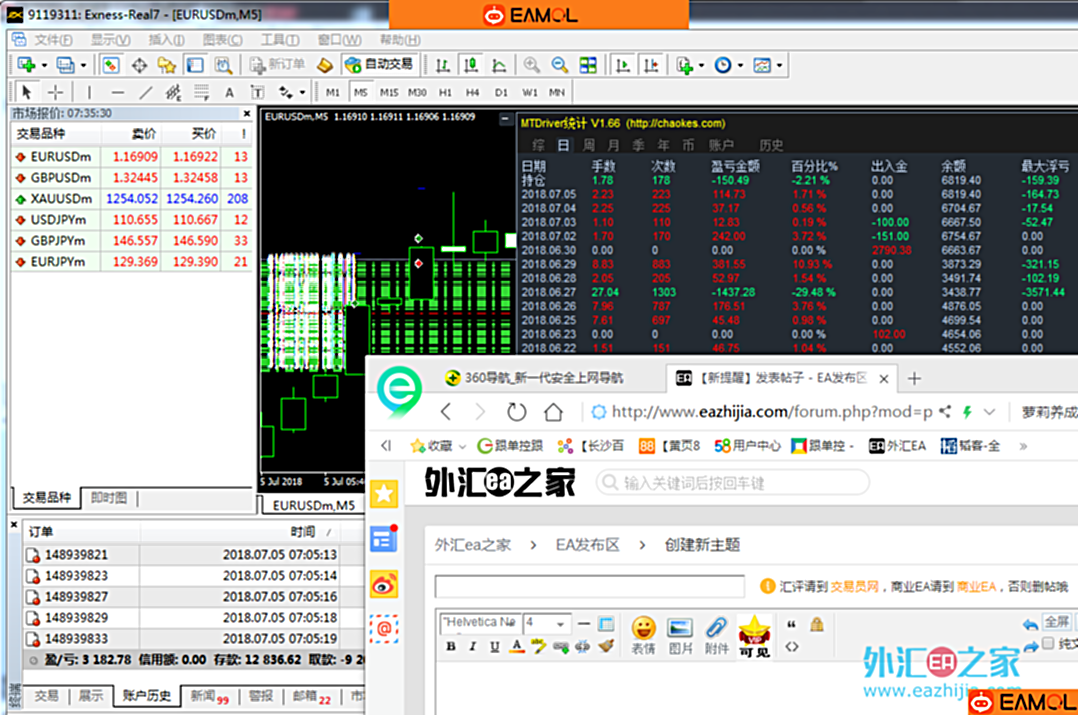Screen dimensions: 1078x715
Task: Click the forum search box
Action: point(732,483)
